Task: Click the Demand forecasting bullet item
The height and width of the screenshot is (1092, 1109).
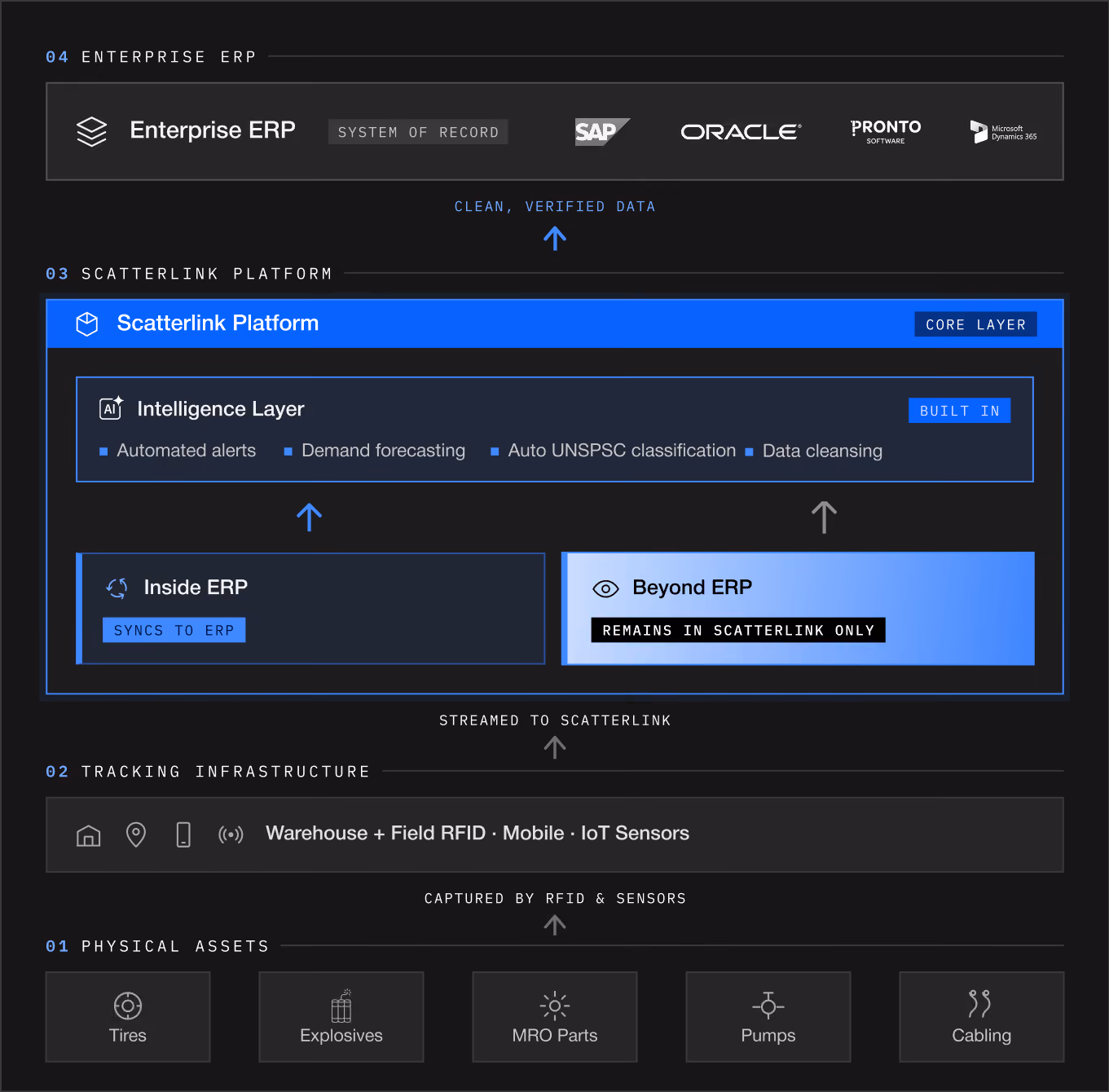Action: pos(375,451)
